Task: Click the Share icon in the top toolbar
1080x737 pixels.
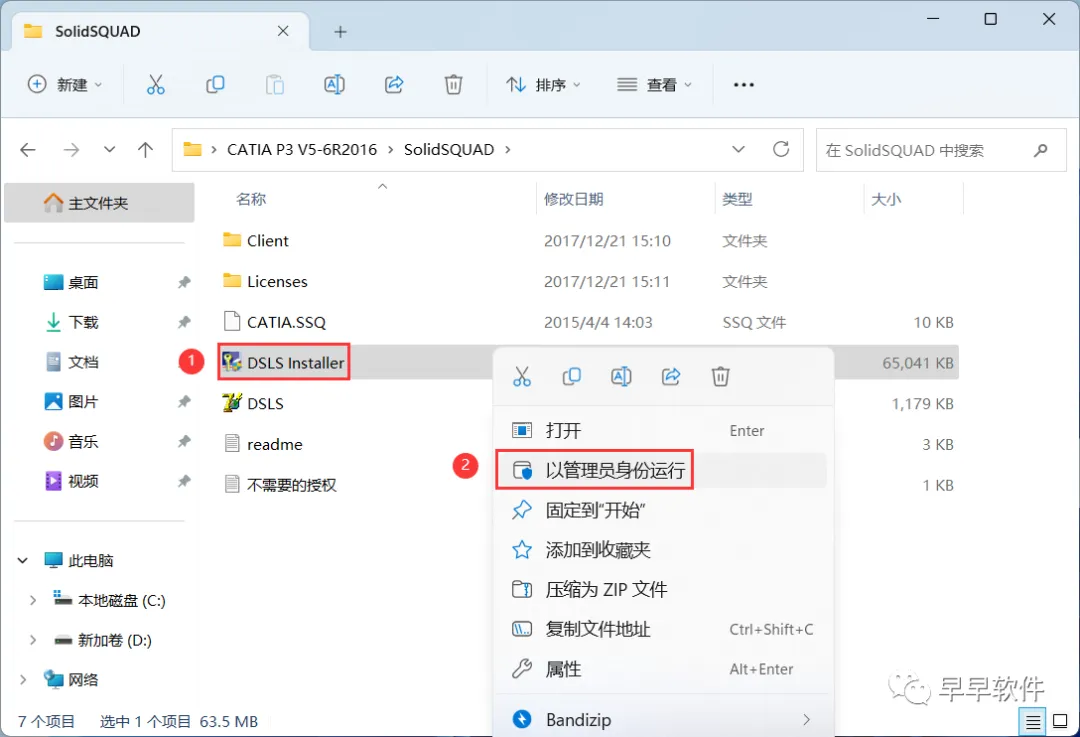Action: point(393,85)
